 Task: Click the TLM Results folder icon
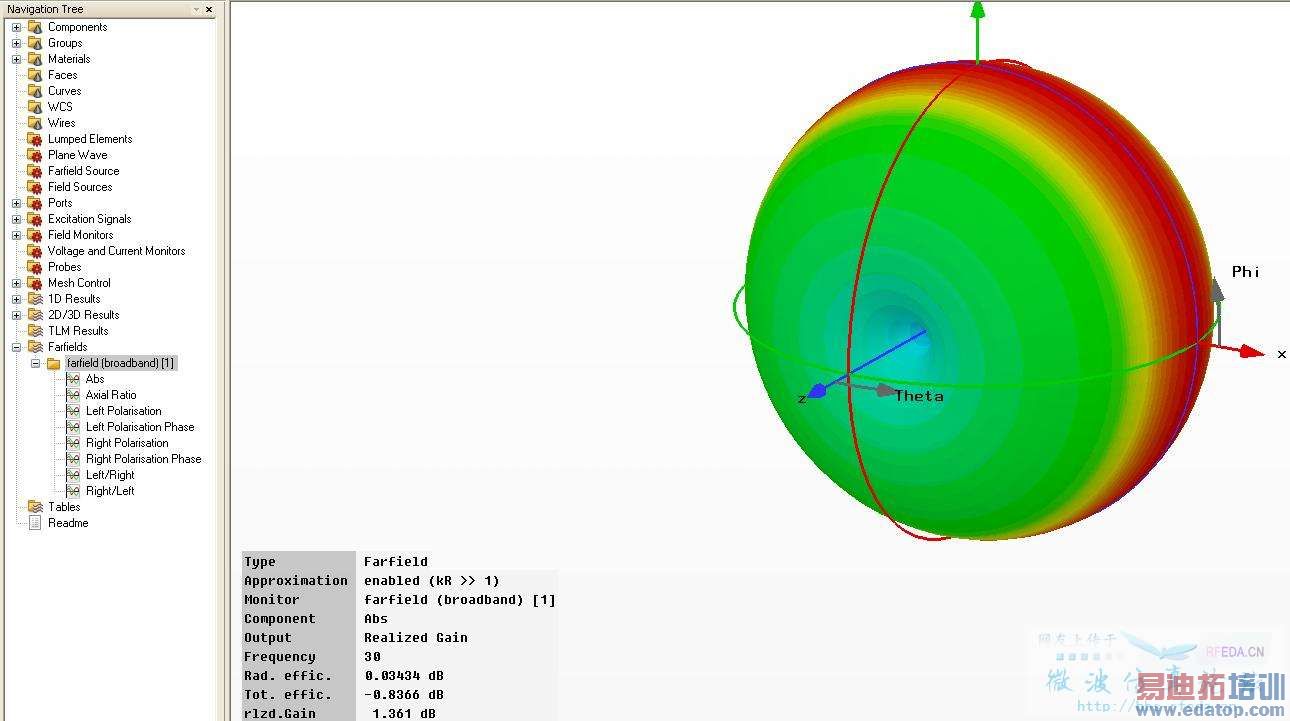tap(35, 331)
